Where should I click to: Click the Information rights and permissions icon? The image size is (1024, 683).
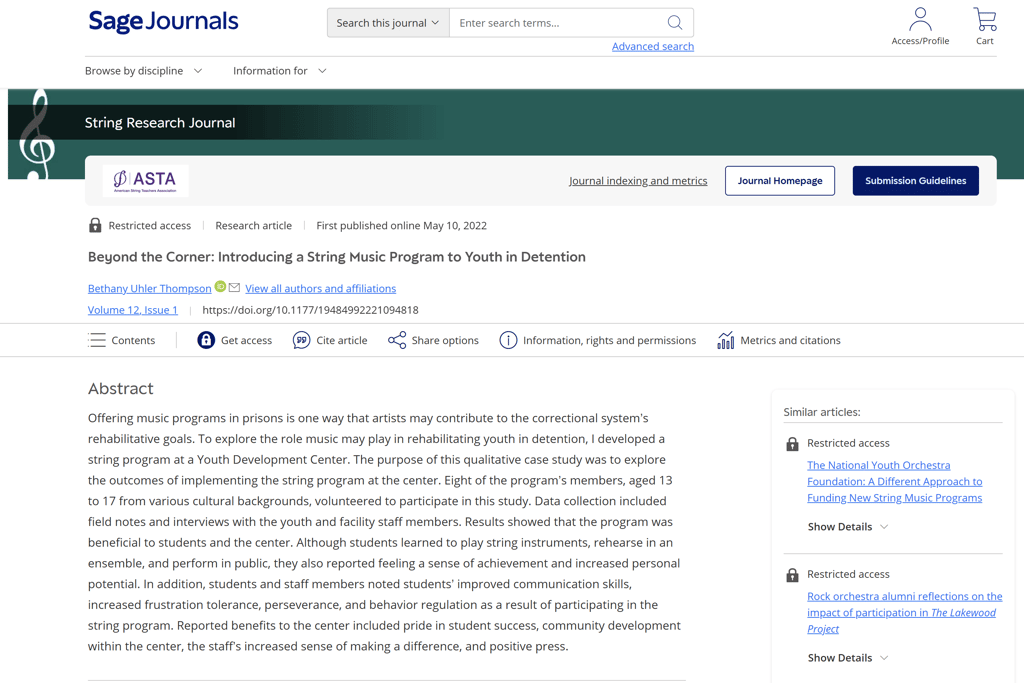(508, 340)
